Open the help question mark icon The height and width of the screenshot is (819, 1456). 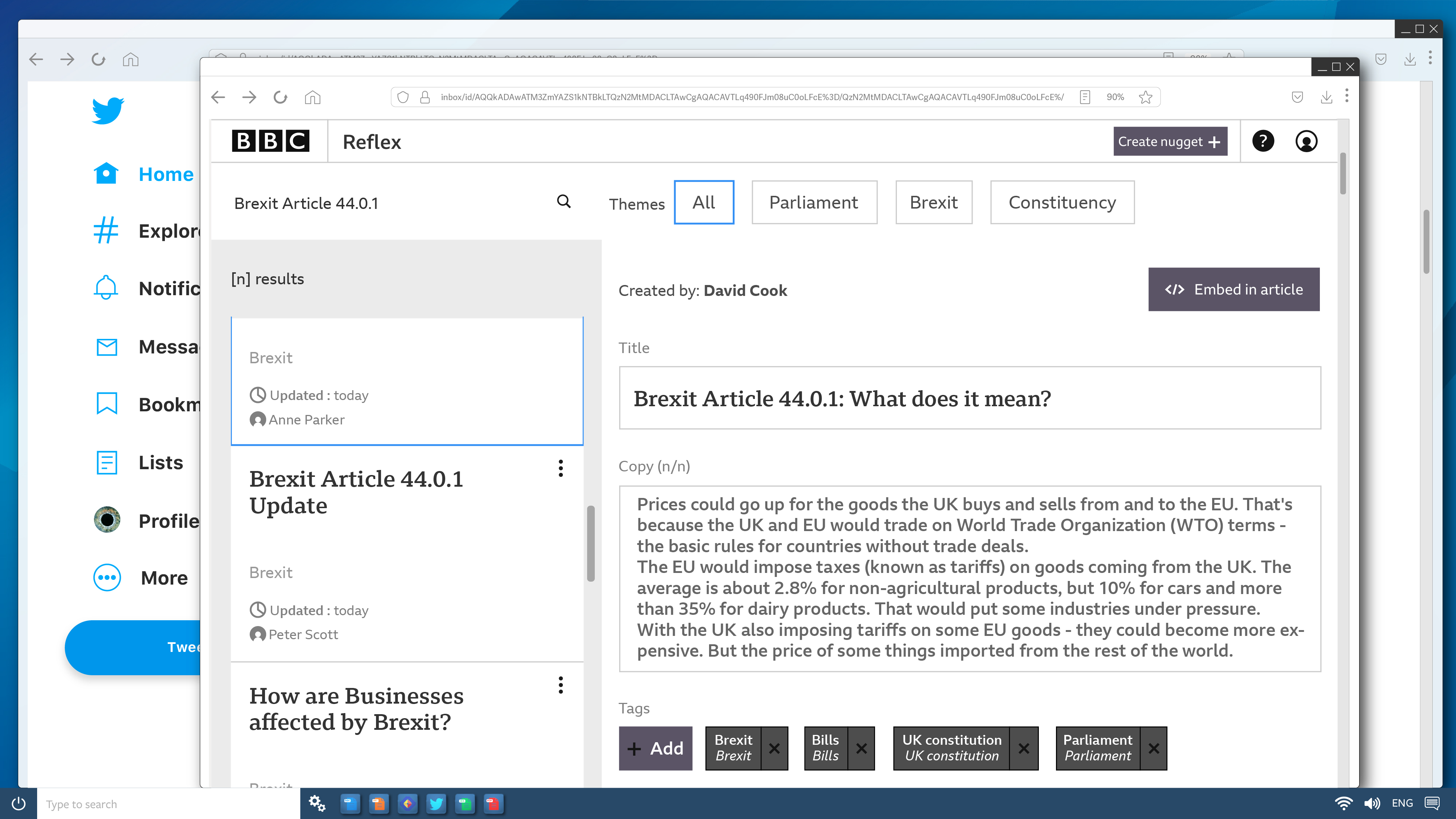[1263, 141]
